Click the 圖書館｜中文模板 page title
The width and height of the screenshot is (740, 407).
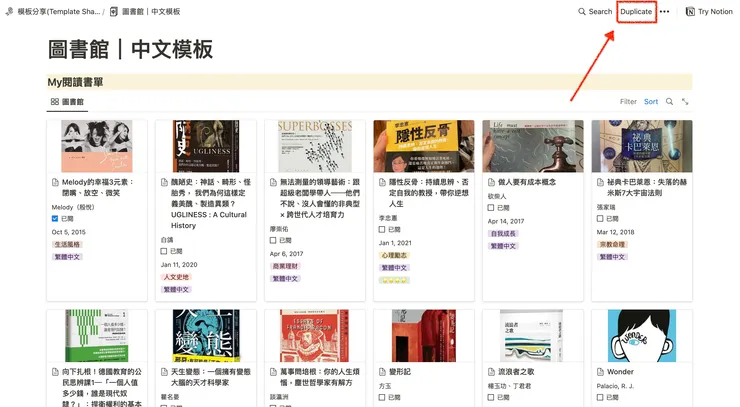tap(130, 50)
